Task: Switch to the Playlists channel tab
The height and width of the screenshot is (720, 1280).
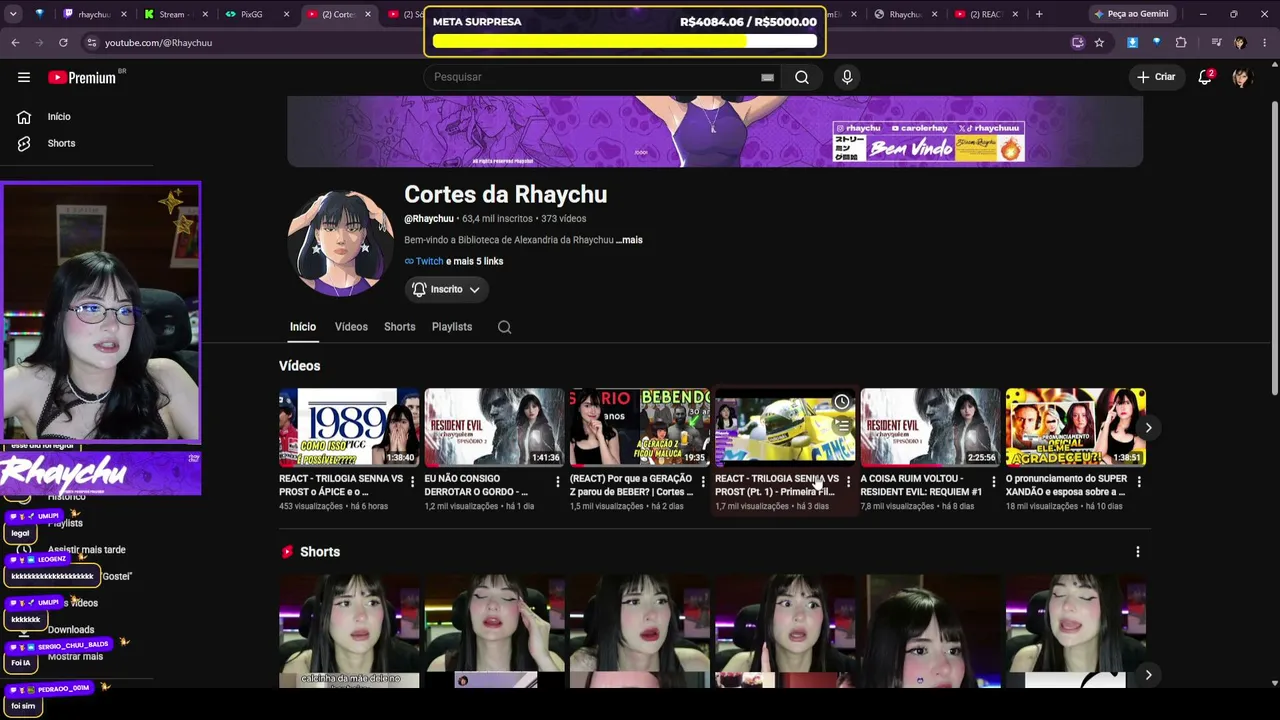Action: (x=452, y=327)
